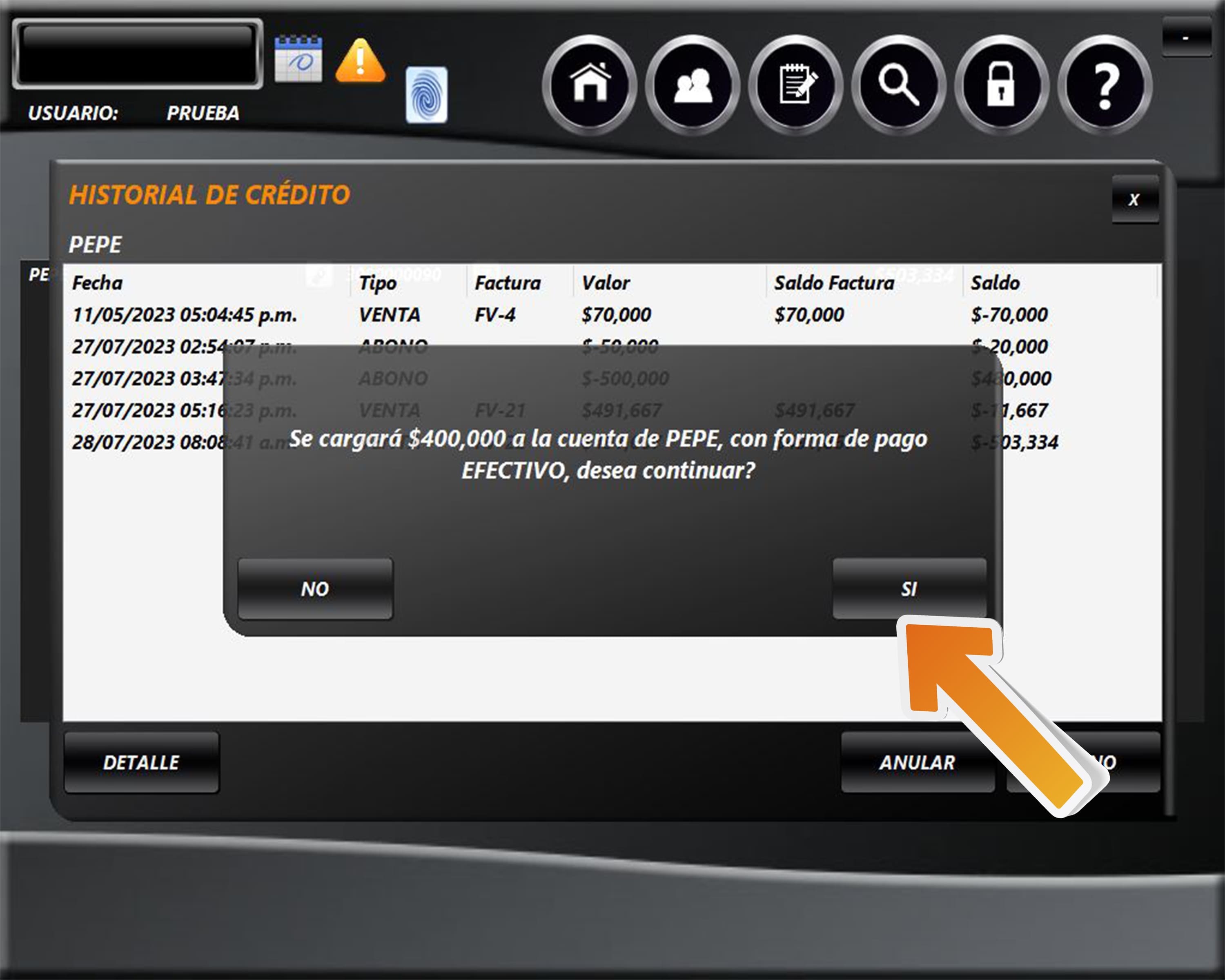The width and height of the screenshot is (1225, 980).
Task: Open the magnifying glass search
Action: (x=898, y=85)
